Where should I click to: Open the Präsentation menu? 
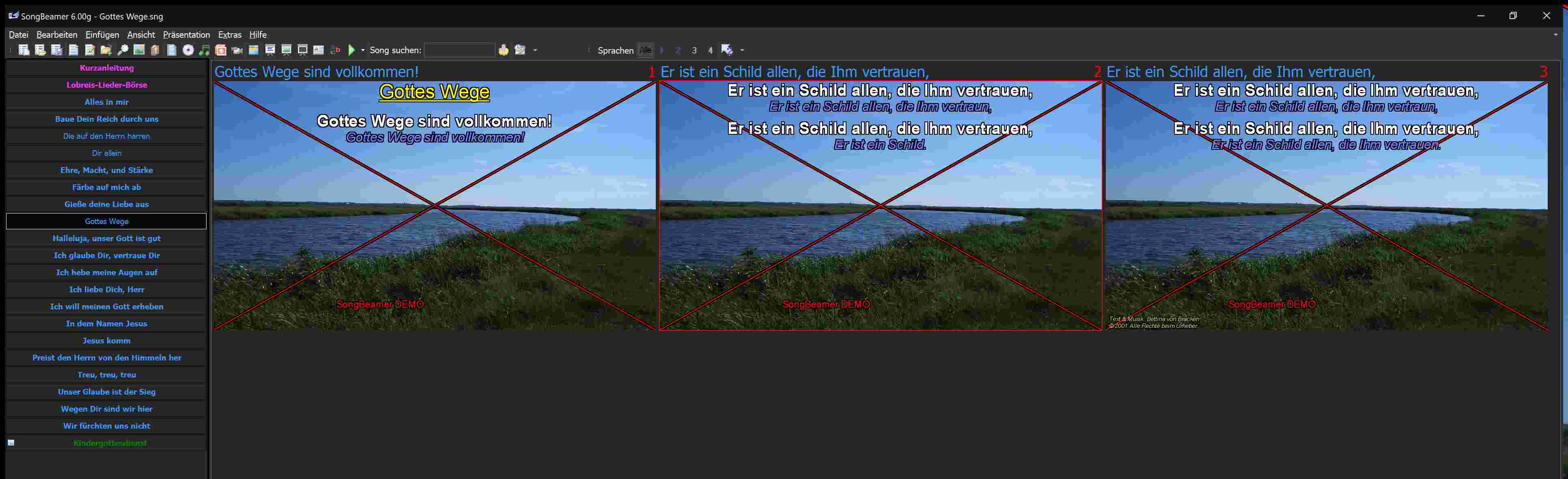[186, 35]
